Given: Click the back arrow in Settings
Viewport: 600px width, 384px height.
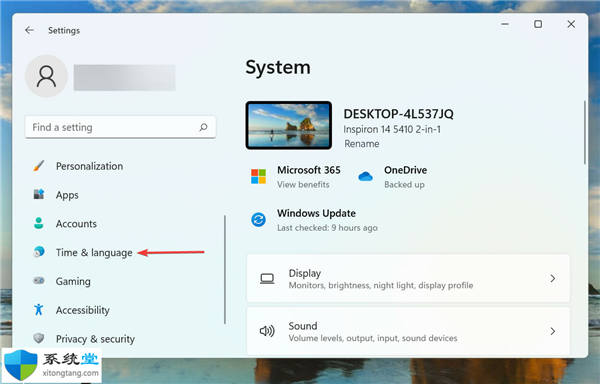Looking at the screenshot, I should pos(29,30).
